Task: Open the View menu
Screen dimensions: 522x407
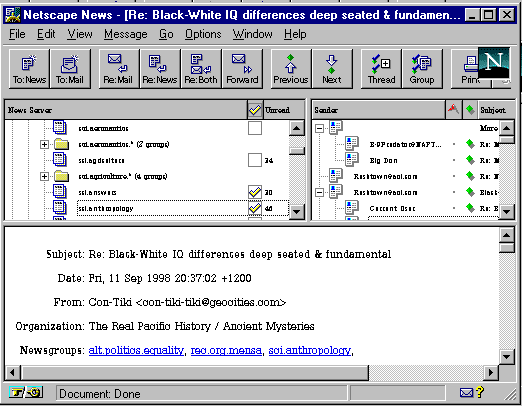Action: [x=80, y=34]
